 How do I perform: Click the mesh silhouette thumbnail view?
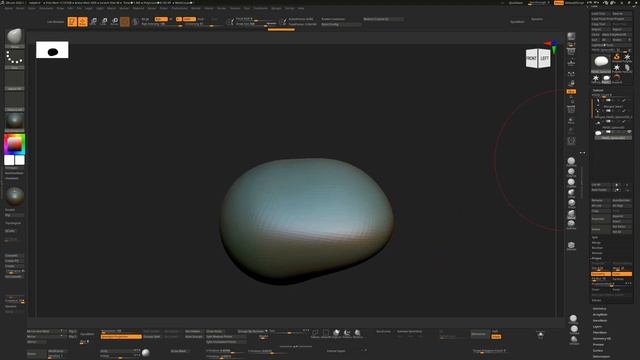(x=52, y=50)
